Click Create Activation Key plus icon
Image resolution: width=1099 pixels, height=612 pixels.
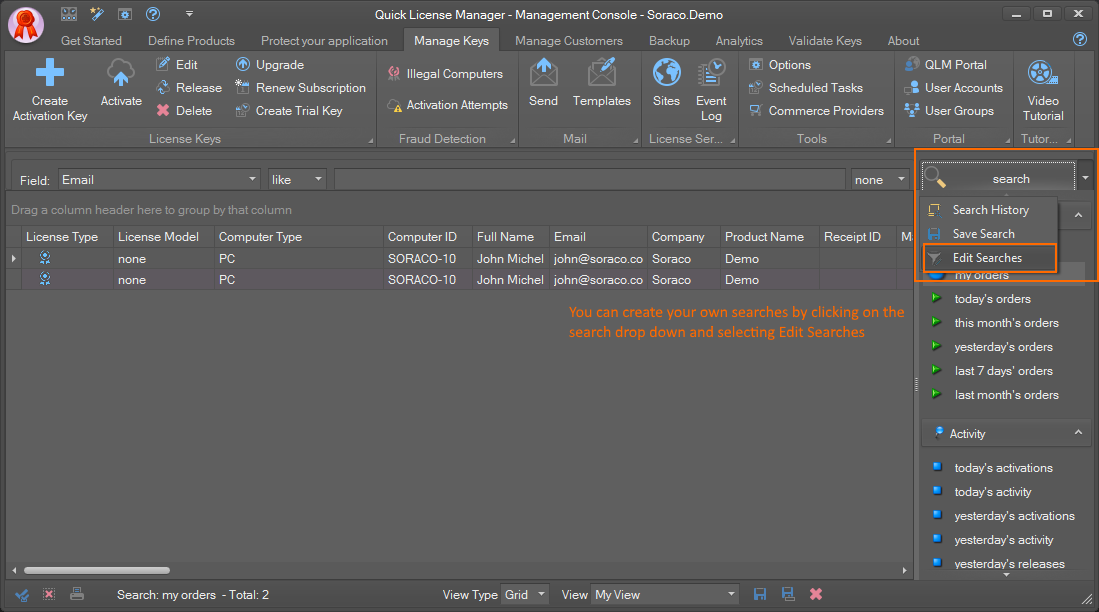click(x=50, y=72)
